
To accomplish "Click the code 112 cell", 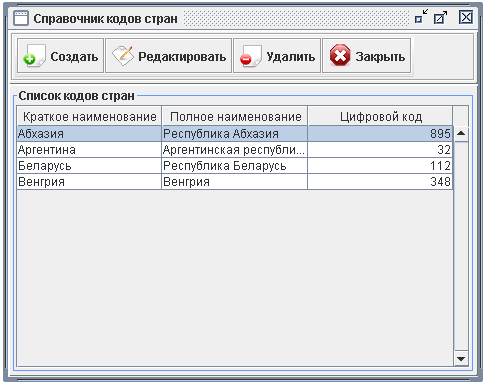I will click(380, 166).
